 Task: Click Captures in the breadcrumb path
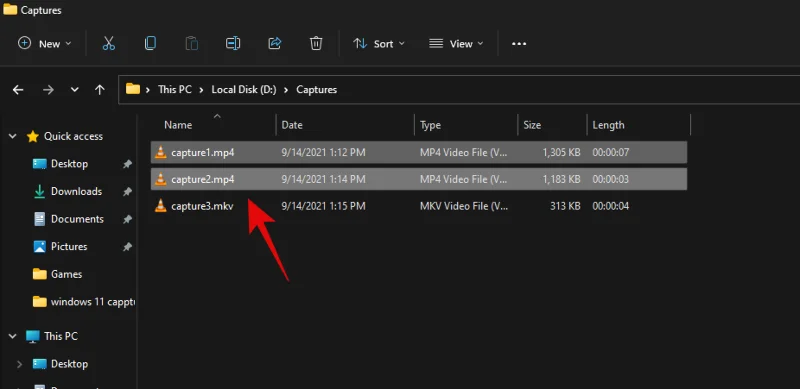316,89
